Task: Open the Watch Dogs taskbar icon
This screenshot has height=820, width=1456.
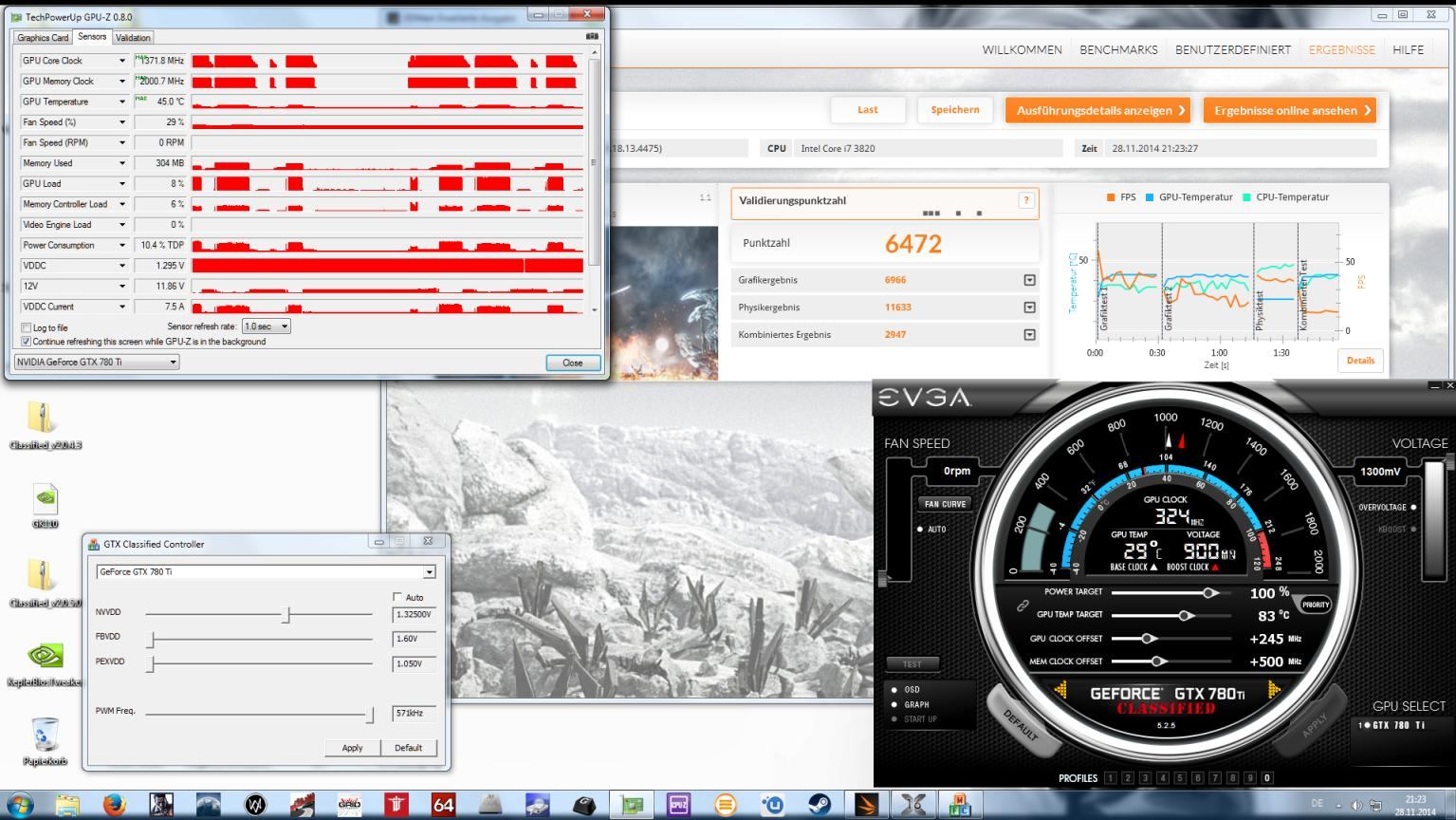Action: (x=255, y=805)
